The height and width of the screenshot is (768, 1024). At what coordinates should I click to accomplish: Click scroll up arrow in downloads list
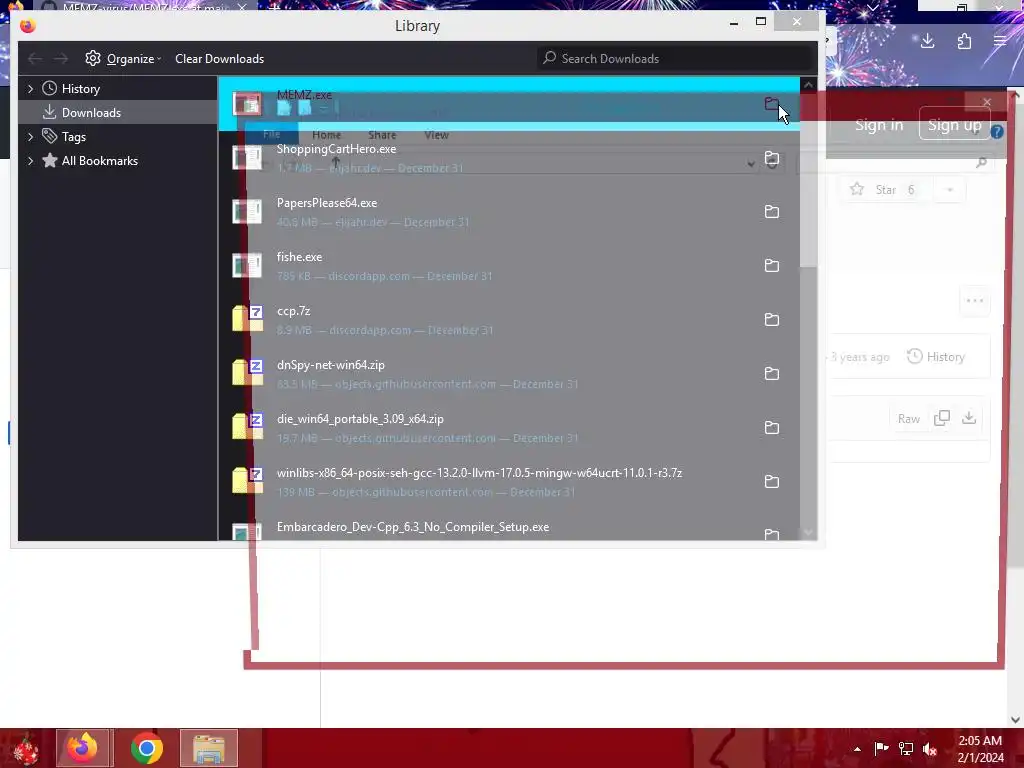click(808, 85)
